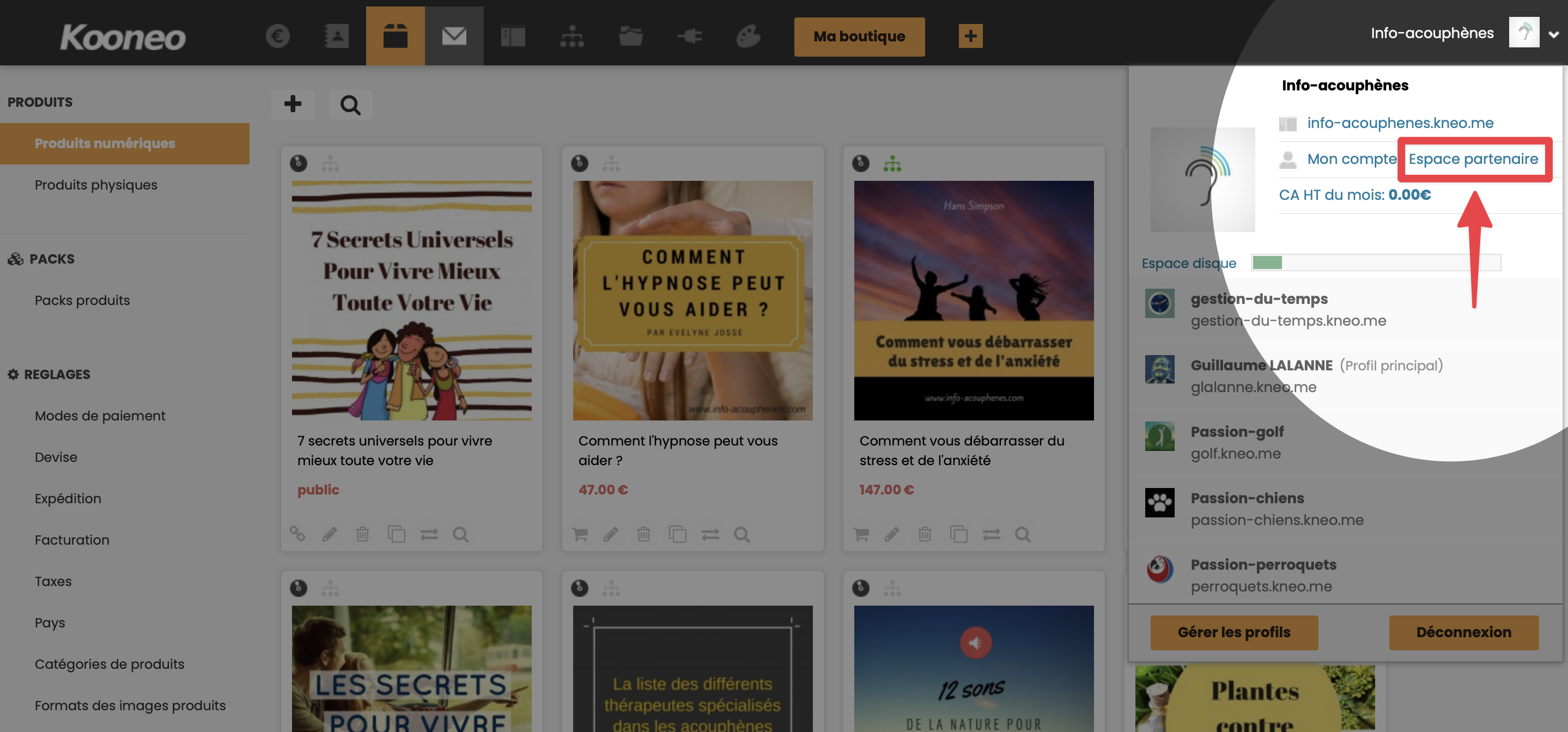Open the folder files icon in top bar
This screenshot has width=1568, height=732.
(x=630, y=36)
